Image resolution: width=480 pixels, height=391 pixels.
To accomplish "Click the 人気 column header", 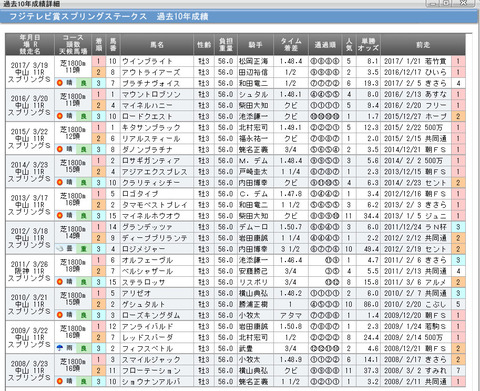I will [349, 45].
